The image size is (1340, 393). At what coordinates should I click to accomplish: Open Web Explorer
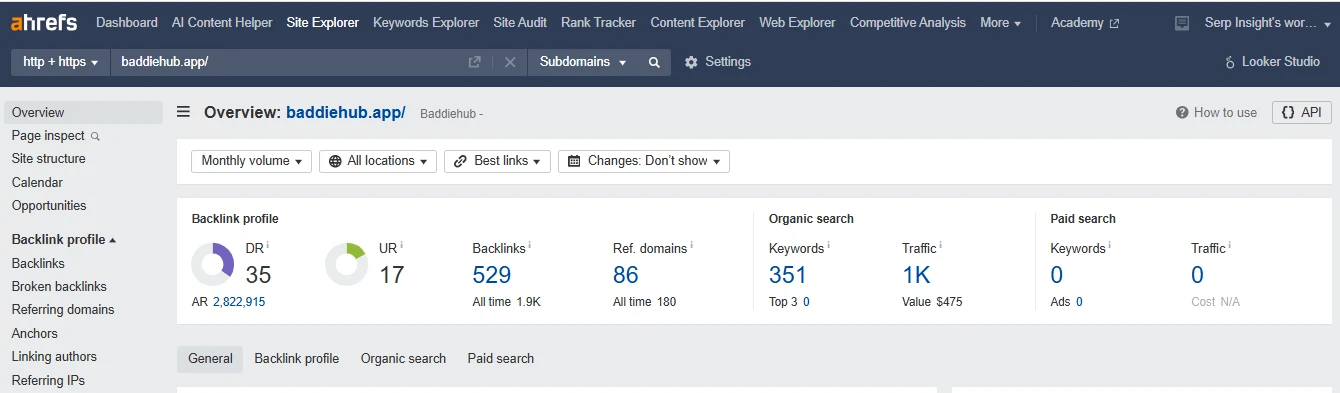(797, 22)
